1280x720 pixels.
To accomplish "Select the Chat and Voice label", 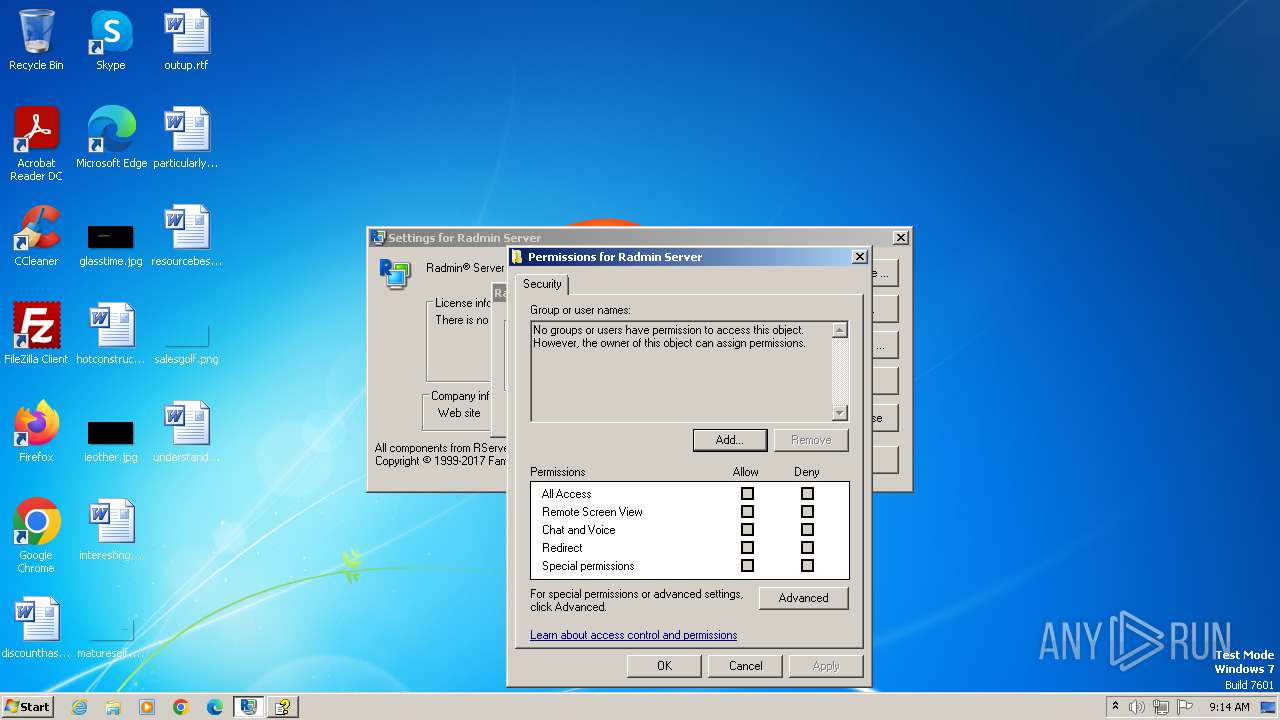I will click(578, 530).
